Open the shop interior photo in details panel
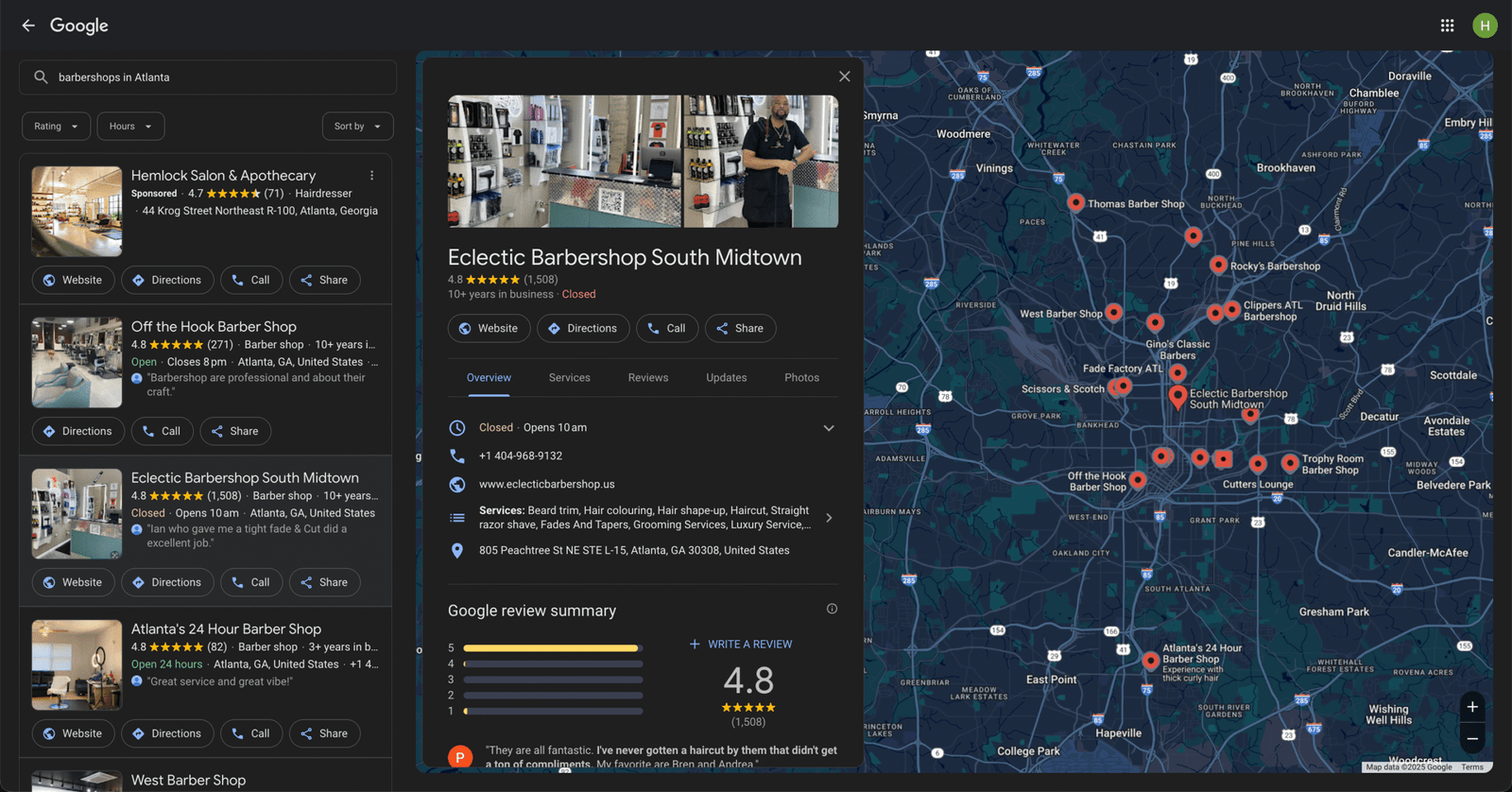Image resolution: width=1512 pixels, height=792 pixels. (564, 161)
